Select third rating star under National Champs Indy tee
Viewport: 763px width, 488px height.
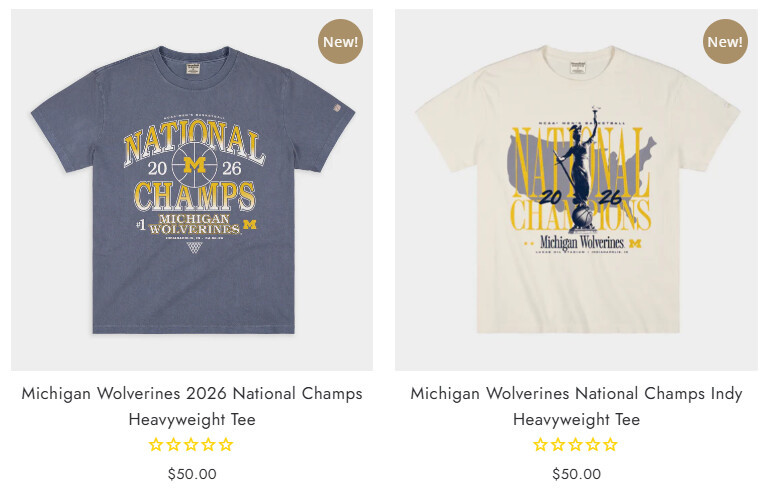click(576, 445)
